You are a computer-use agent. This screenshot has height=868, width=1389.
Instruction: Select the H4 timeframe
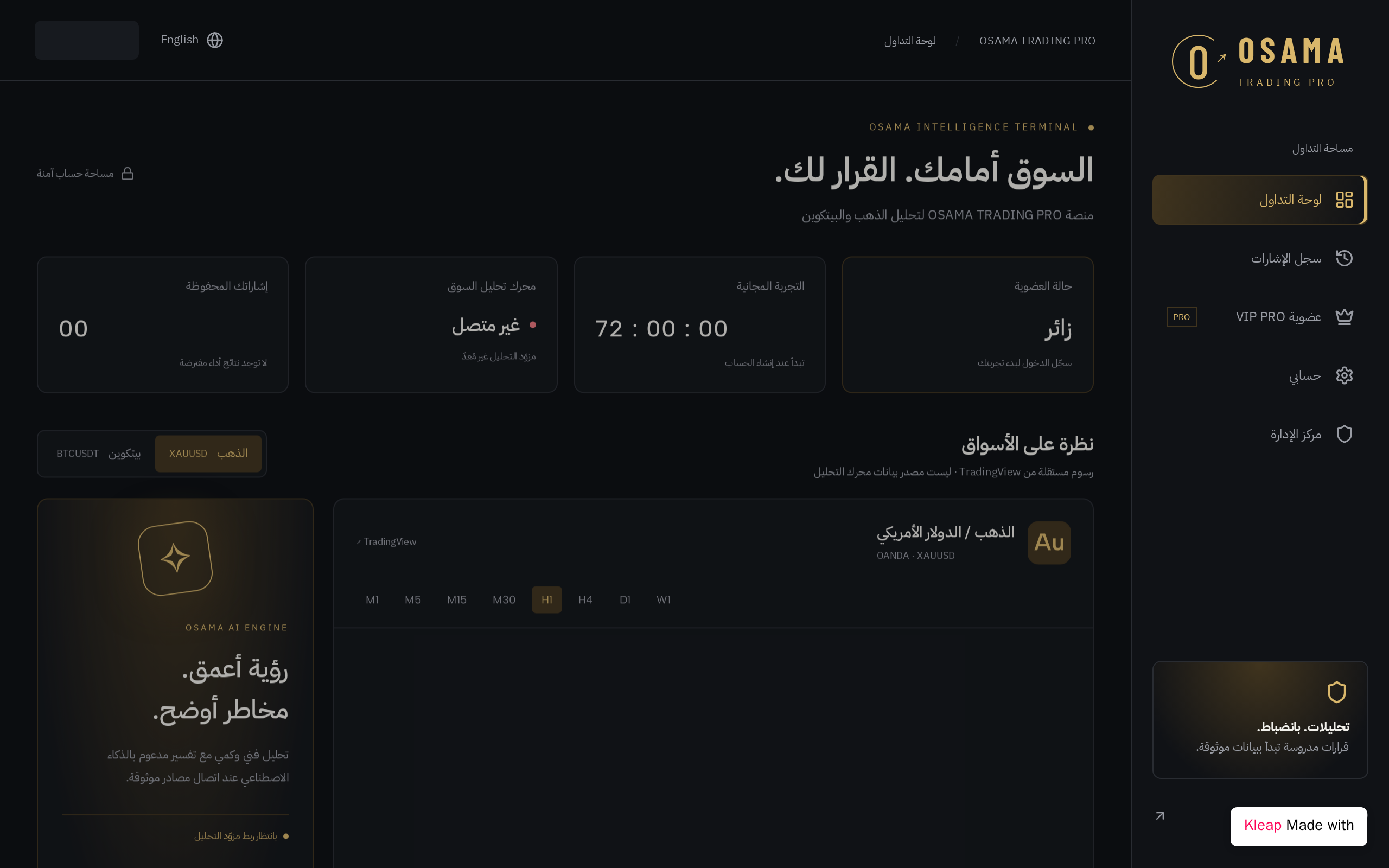click(x=585, y=600)
